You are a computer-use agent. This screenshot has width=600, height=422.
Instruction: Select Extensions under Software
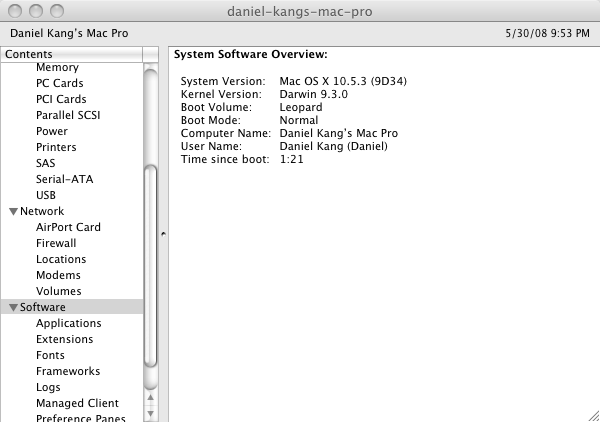click(65, 339)
